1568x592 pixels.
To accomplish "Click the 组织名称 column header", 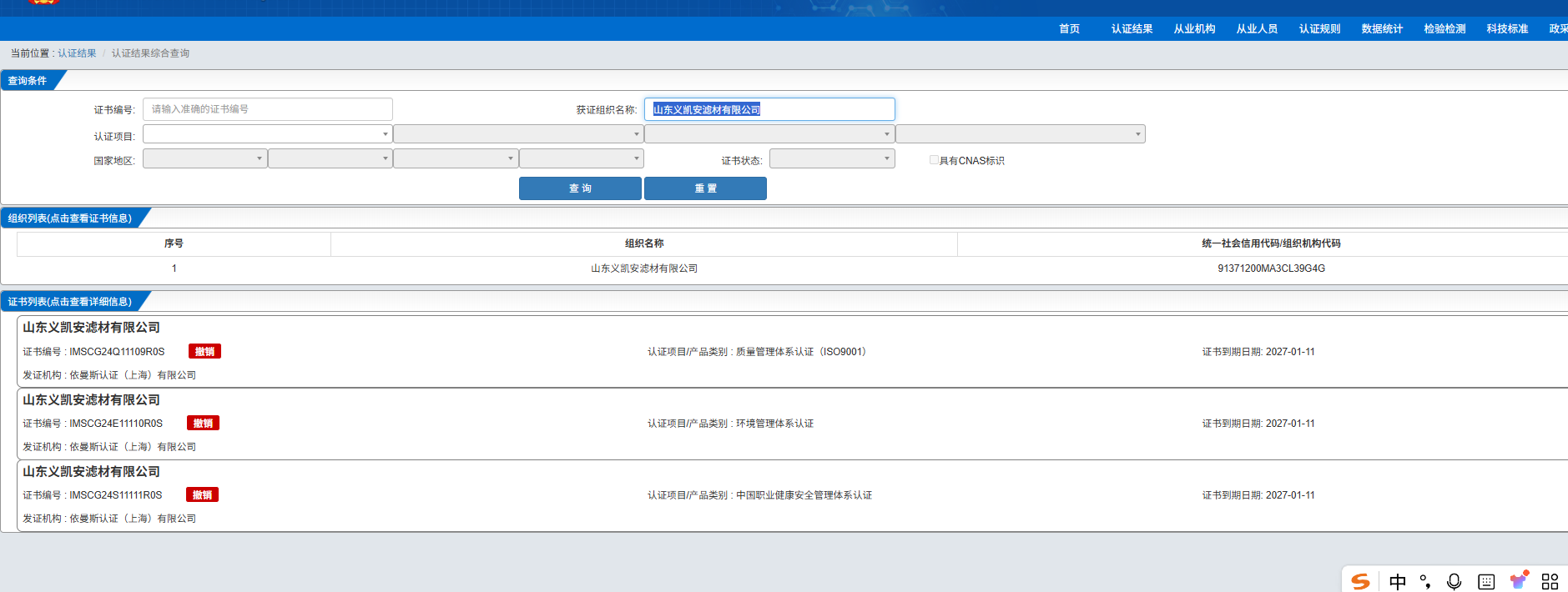I will (644, 243).
